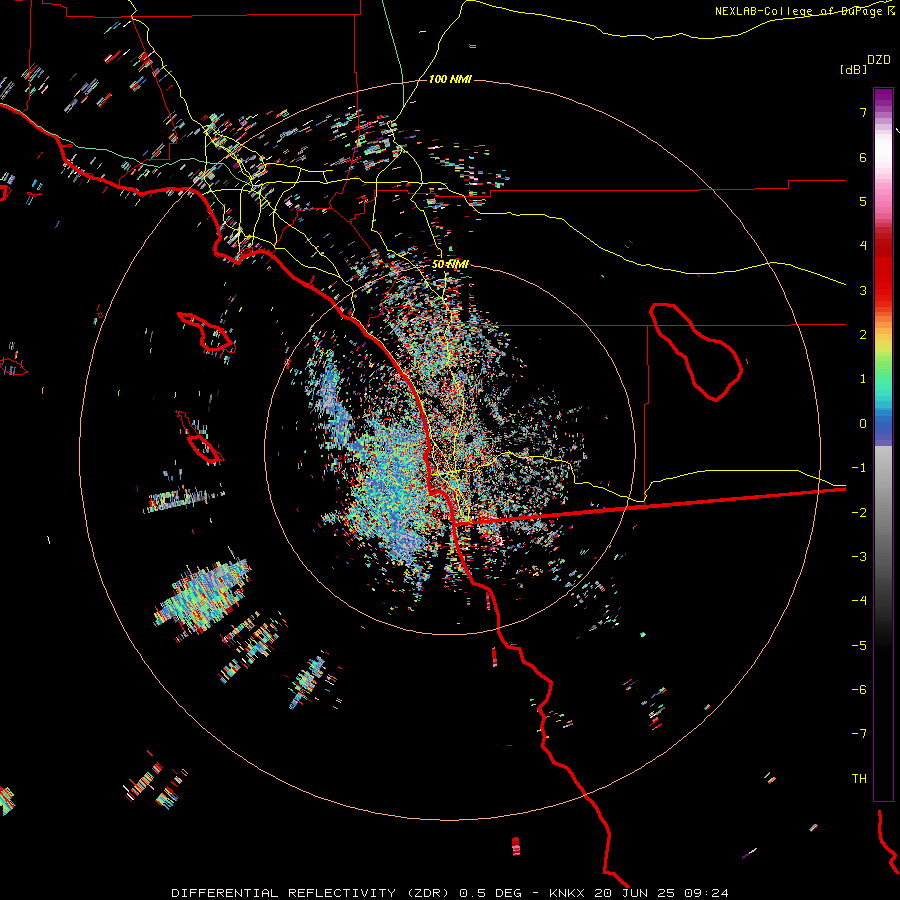Click the "6" value on the scale

click(x=863, y=157)
